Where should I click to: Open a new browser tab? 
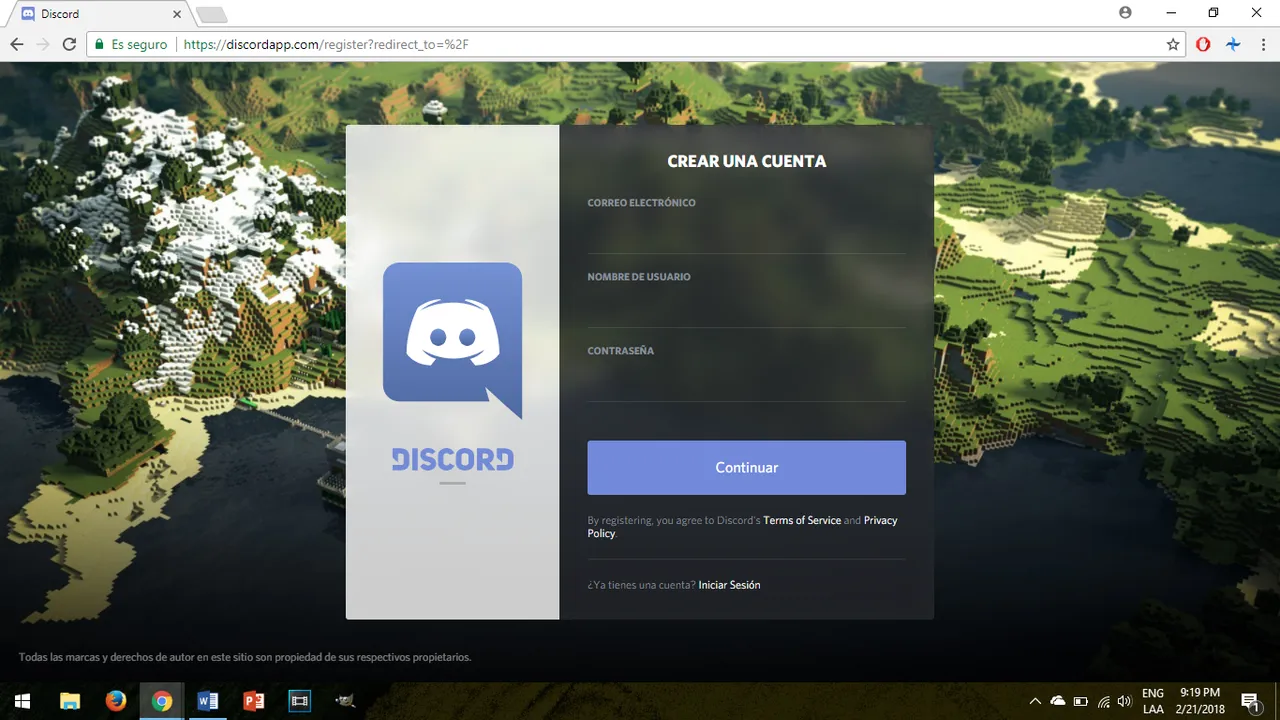[x=212, y=14]
